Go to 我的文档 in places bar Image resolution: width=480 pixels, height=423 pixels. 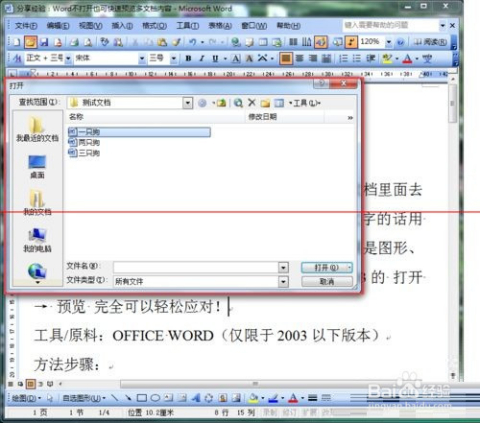tap(37, 203)
